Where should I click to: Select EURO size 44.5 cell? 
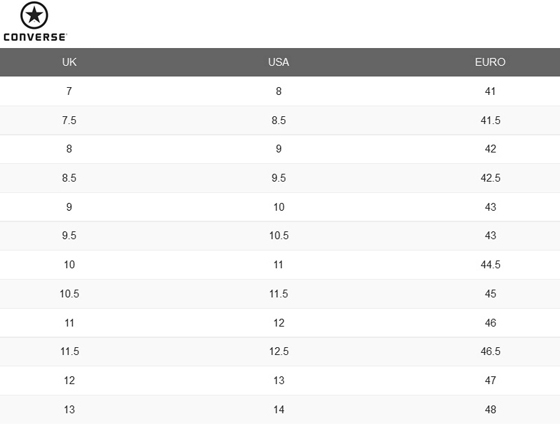click(x=490, y=265)
